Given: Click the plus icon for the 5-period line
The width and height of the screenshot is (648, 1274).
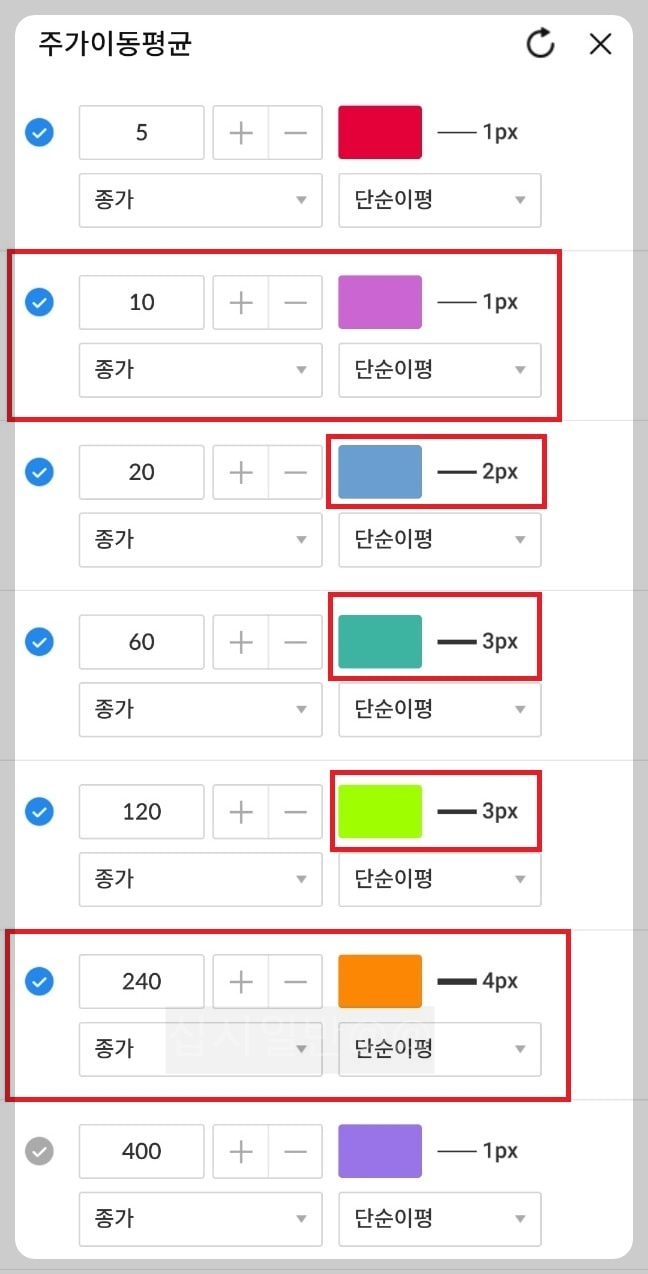Looking at the screenshot, I should click(x=240, y=131).
